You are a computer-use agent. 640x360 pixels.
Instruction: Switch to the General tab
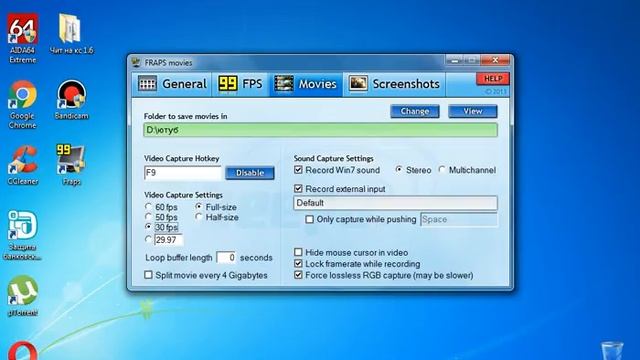click(172, 84)
